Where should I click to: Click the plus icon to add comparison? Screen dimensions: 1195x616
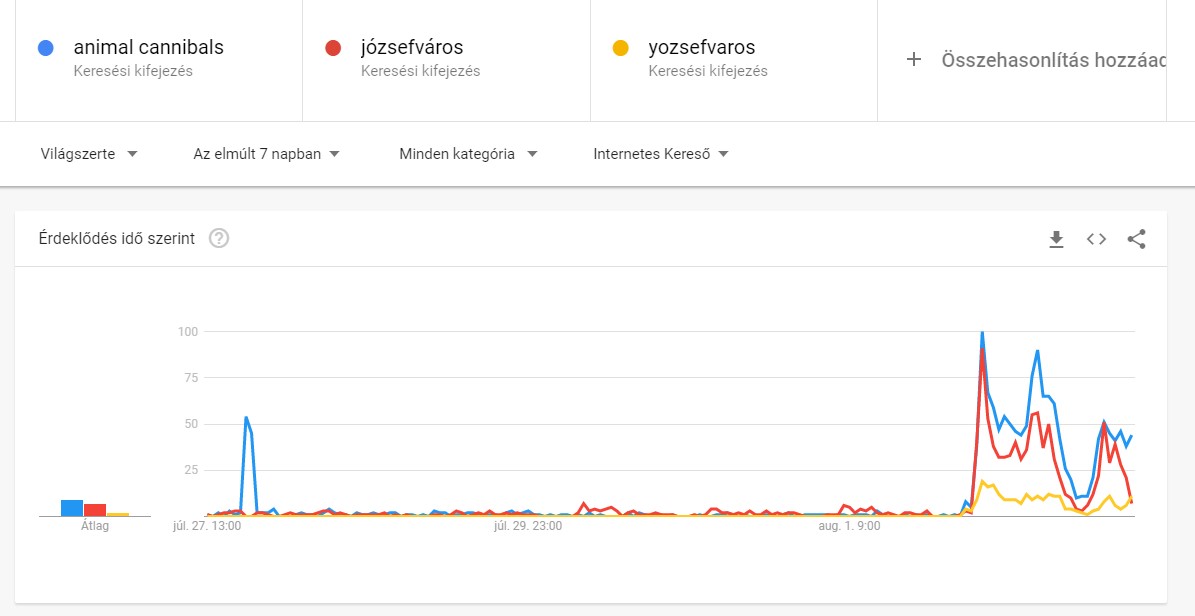pyautogui.click(x=912, y=60)
